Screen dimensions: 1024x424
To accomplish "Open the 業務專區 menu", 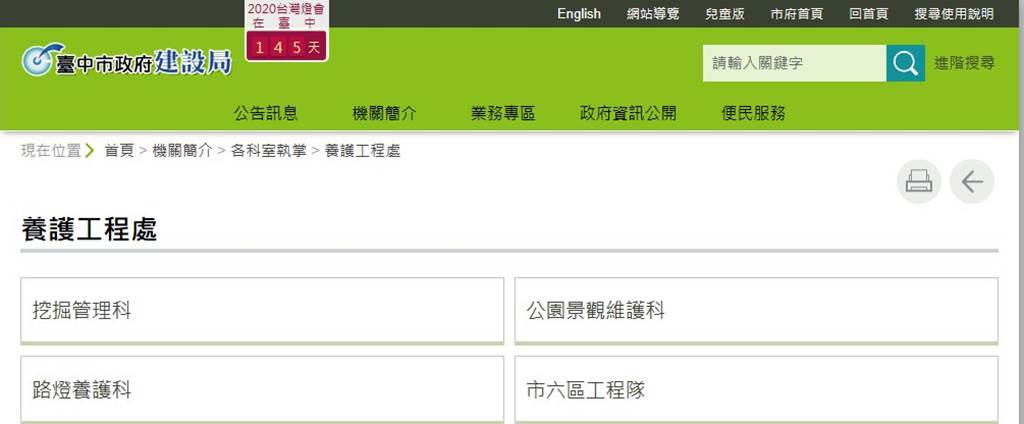I will [503, 113].
